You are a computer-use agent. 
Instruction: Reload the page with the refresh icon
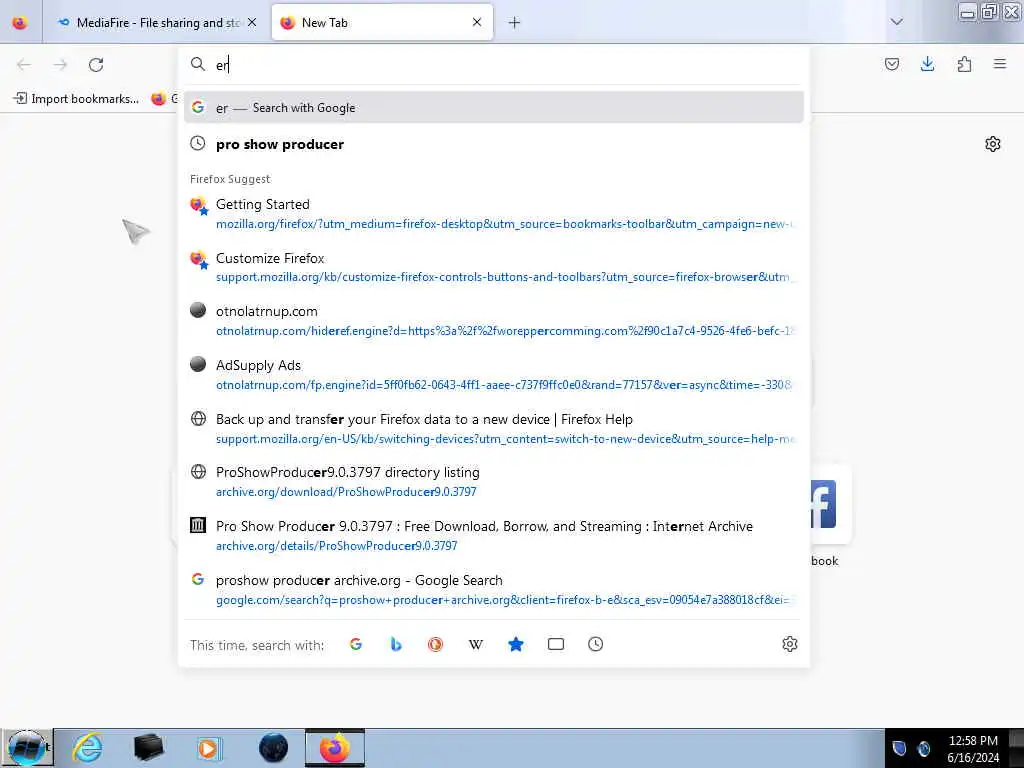[96, 65]
